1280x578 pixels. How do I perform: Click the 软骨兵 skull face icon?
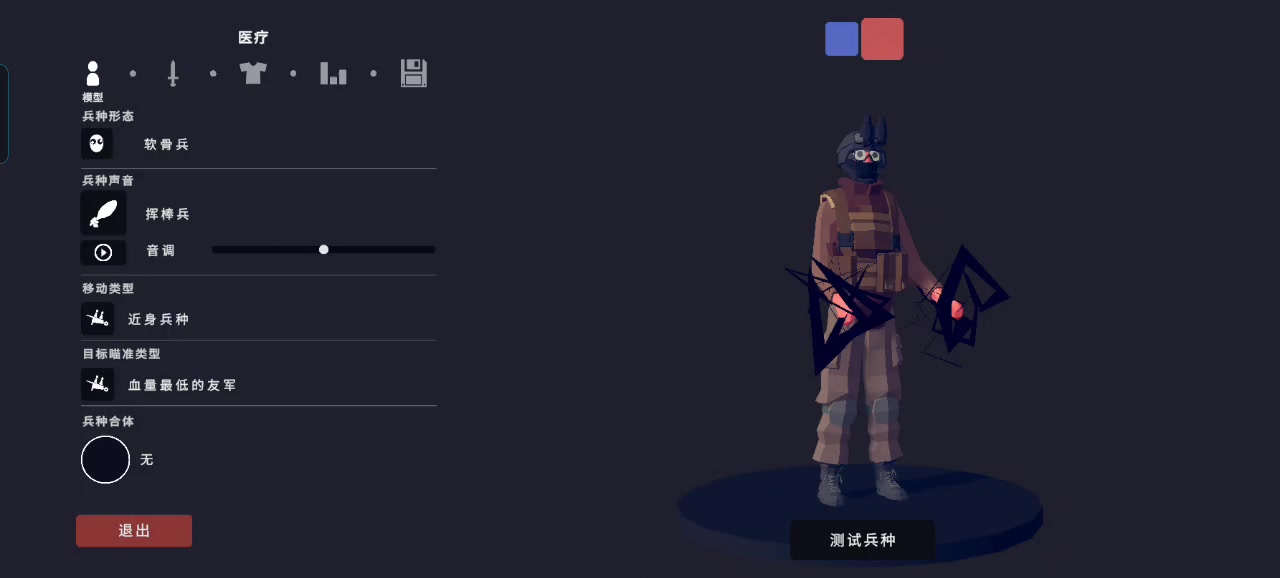[x=97, y=143]
